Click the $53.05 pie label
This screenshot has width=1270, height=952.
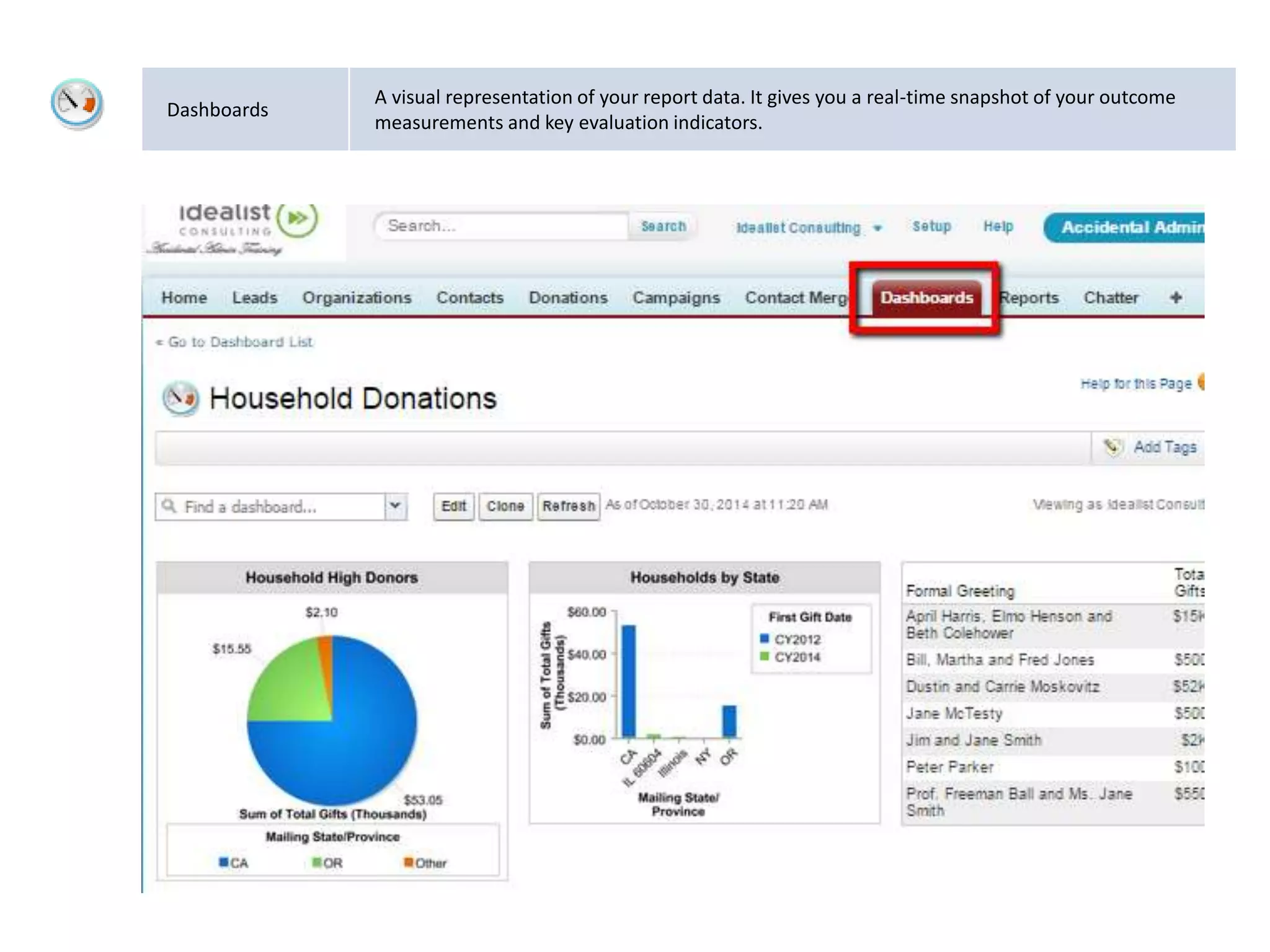(423, 800)
